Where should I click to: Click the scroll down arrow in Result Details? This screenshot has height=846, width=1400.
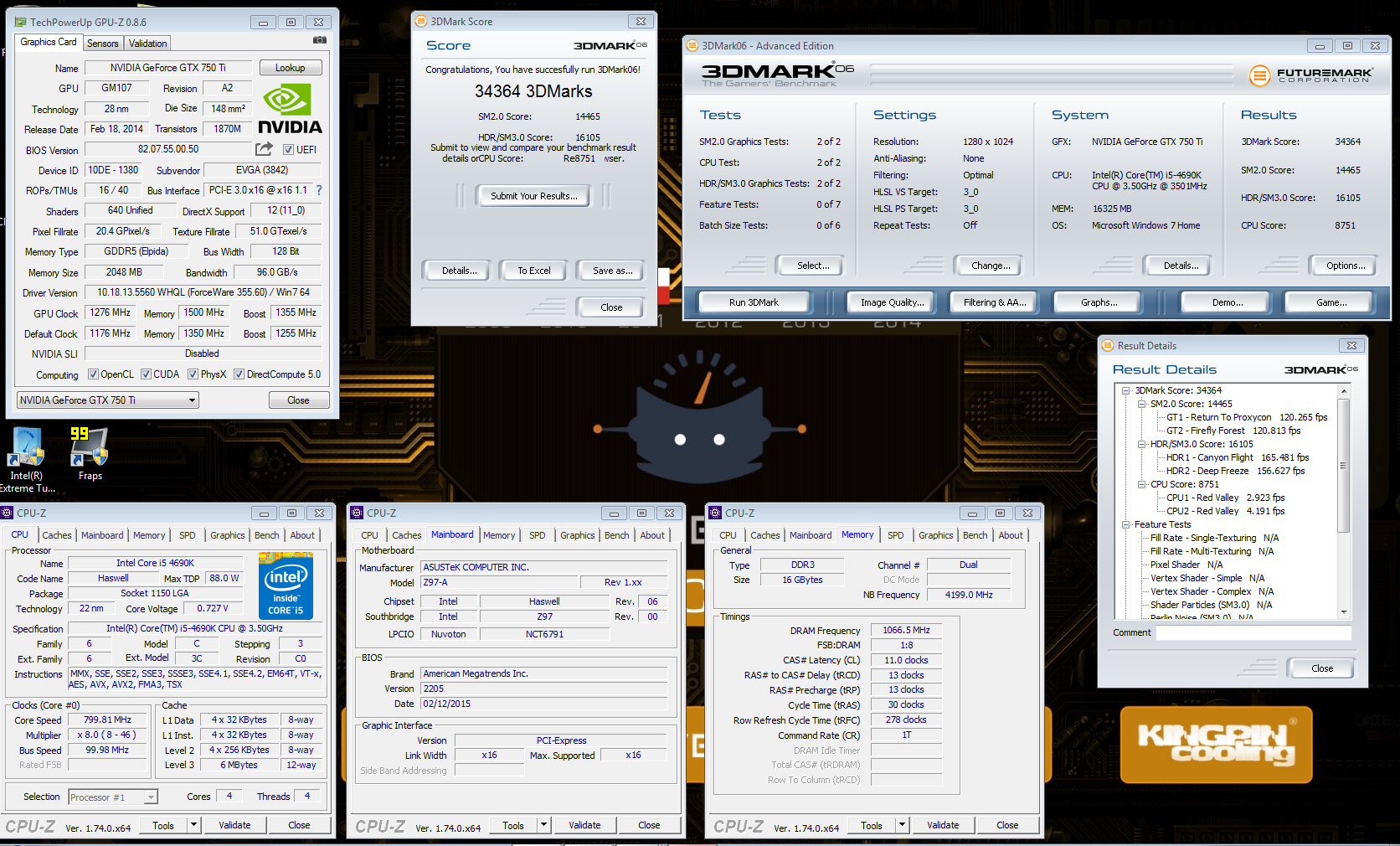click(1343, 611)
